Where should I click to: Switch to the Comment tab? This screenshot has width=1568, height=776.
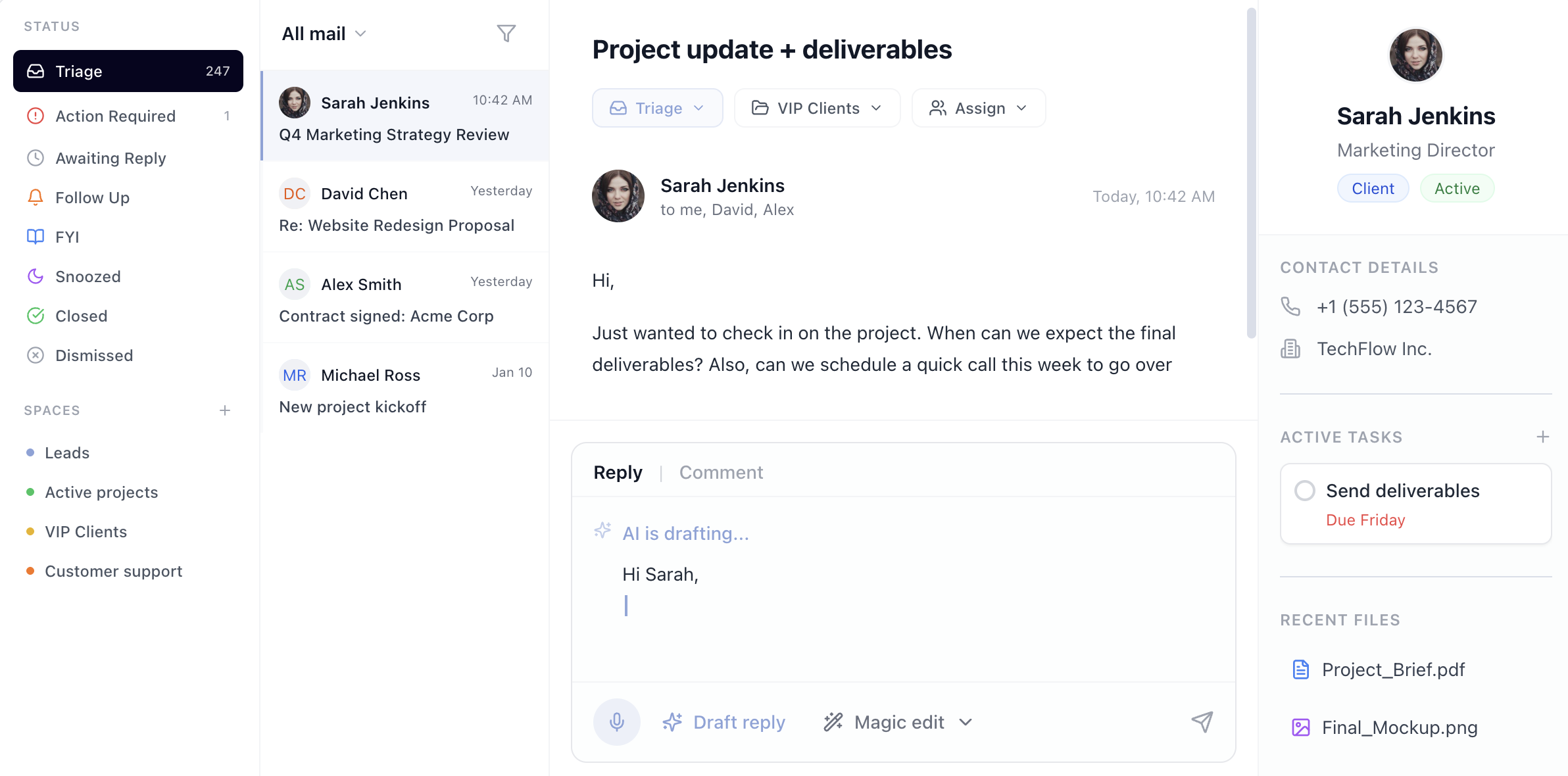point(721,472)
